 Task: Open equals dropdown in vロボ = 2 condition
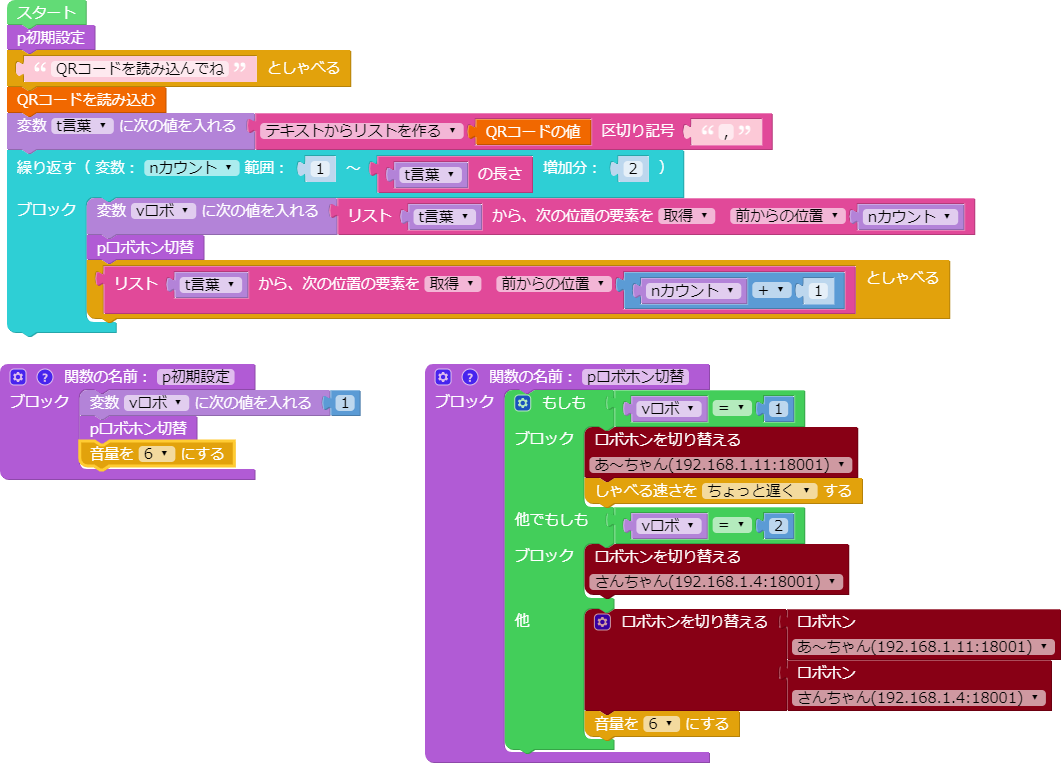(x=732, y=526)
